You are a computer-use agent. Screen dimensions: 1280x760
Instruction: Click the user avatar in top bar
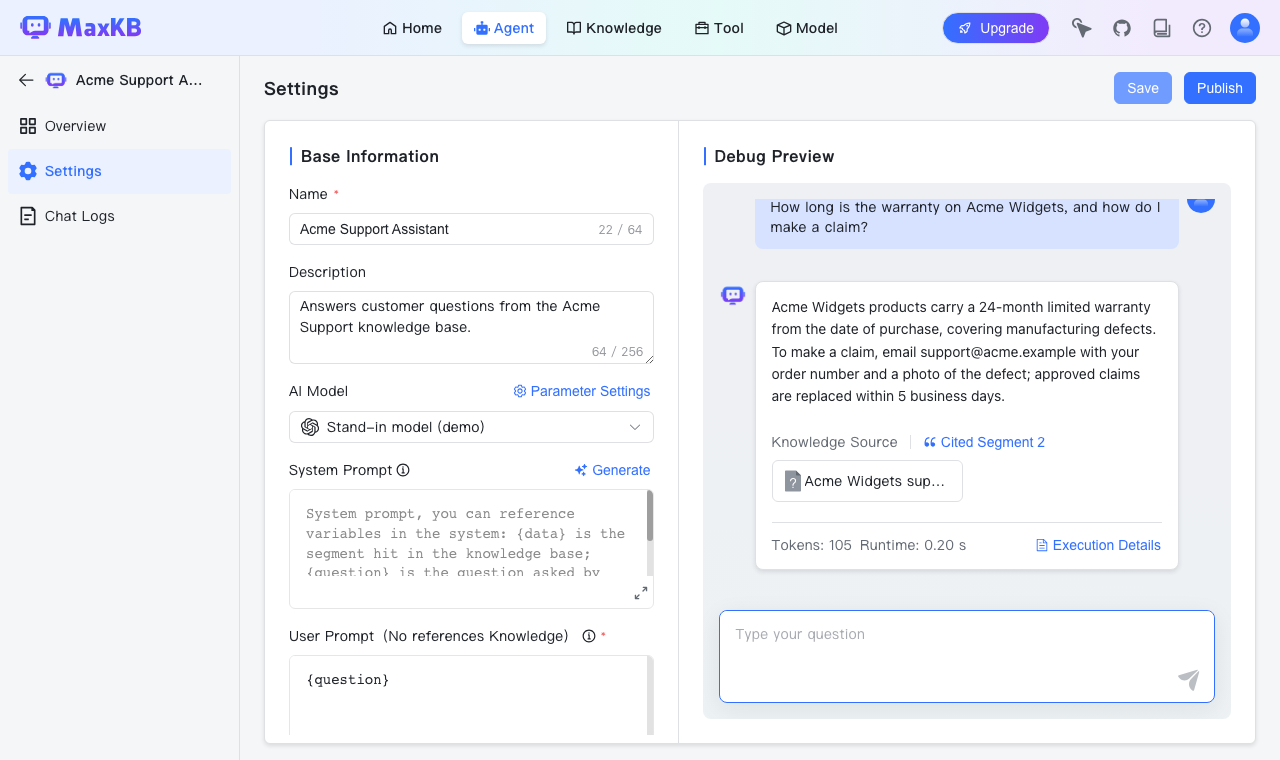tap(1245, 28)
